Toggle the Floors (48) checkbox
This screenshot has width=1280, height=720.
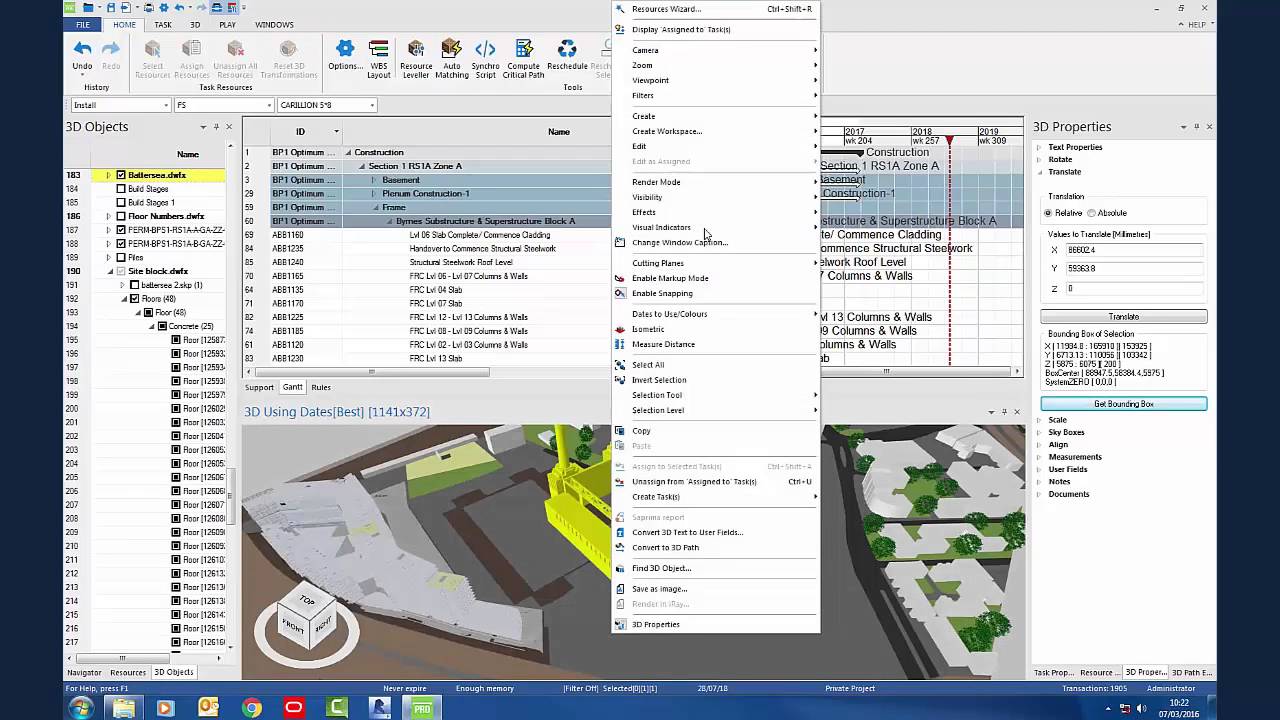[135, 299]
